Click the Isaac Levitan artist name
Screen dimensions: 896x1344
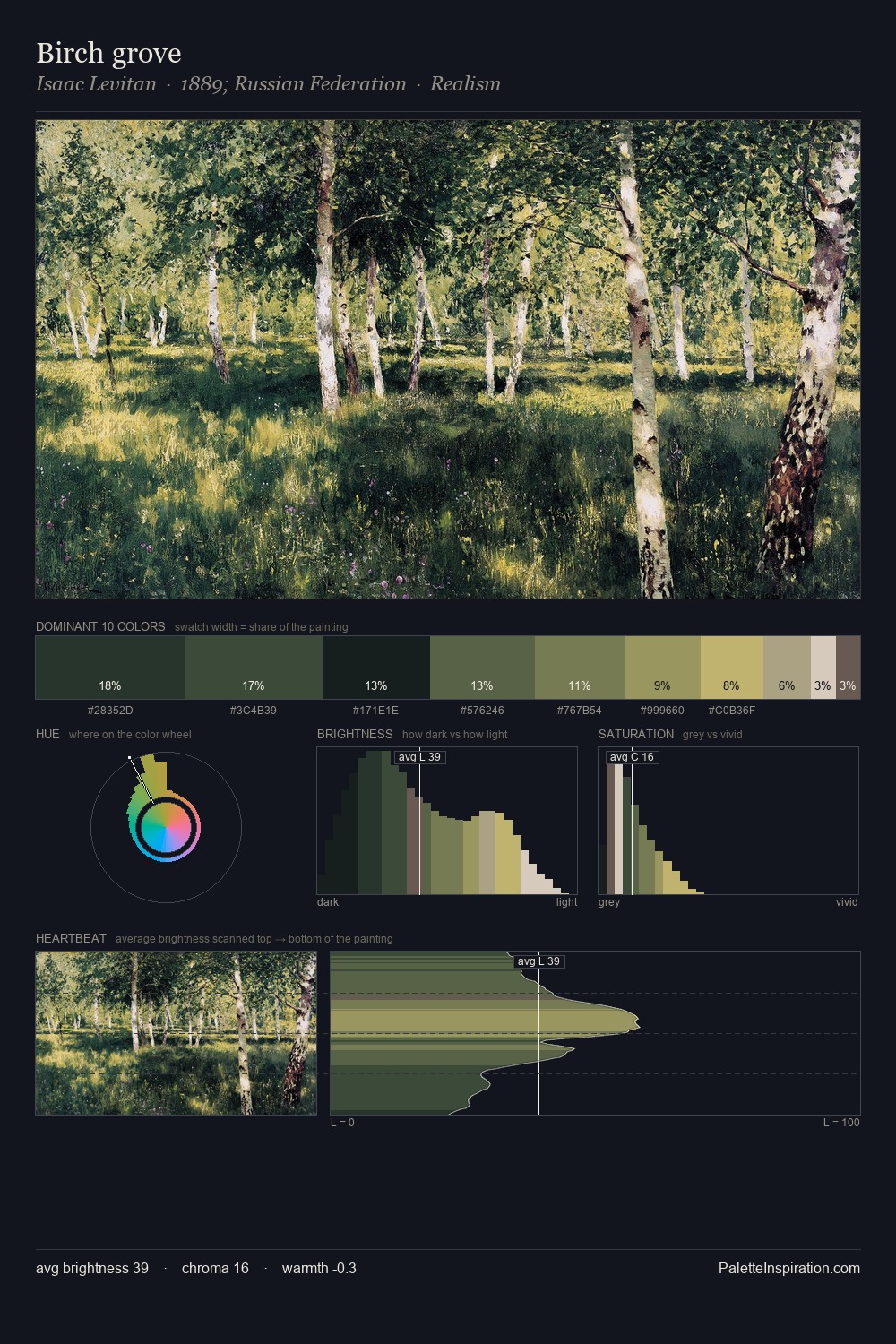coord(96,84)
